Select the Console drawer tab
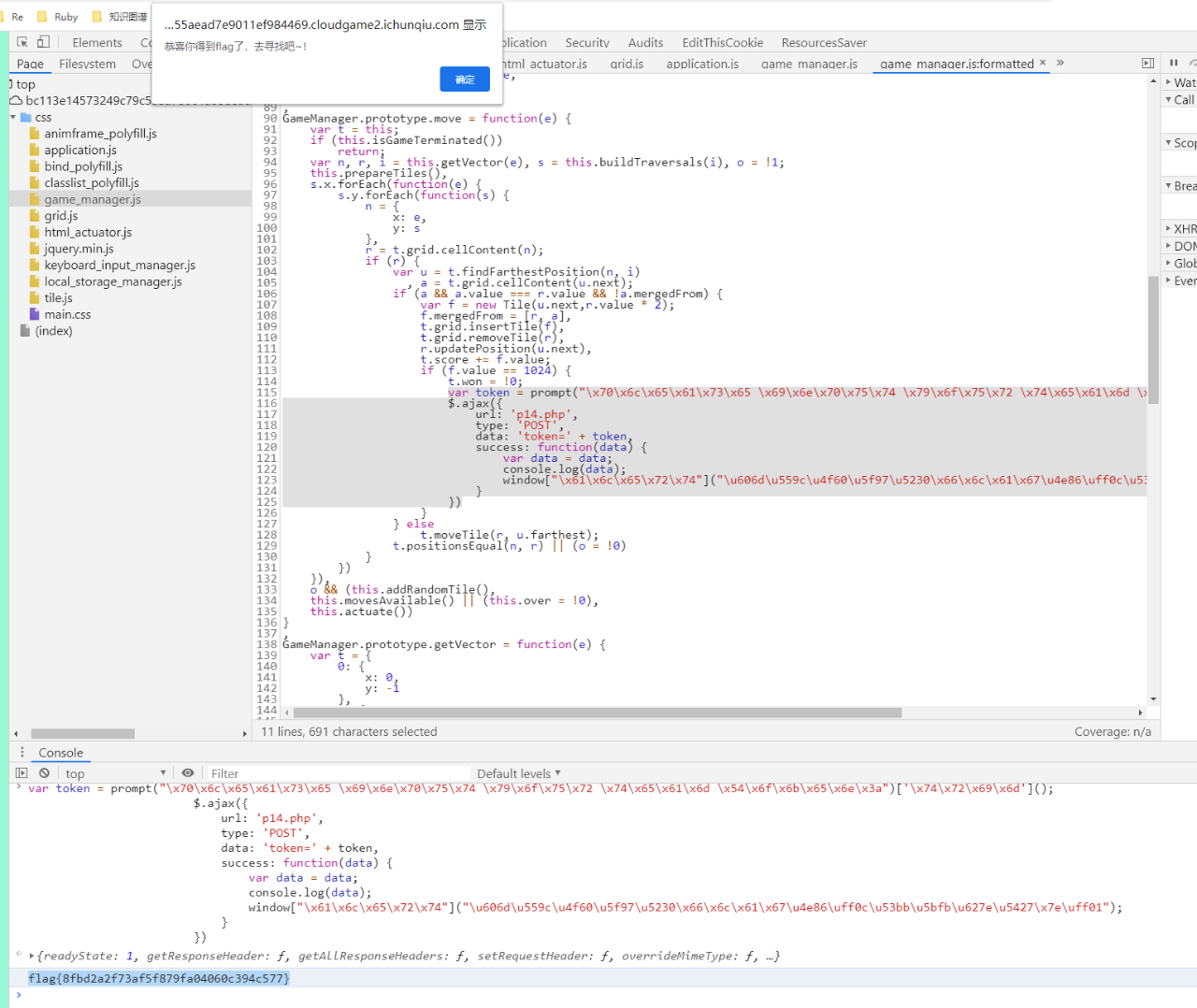 click(x=61, y=753)
